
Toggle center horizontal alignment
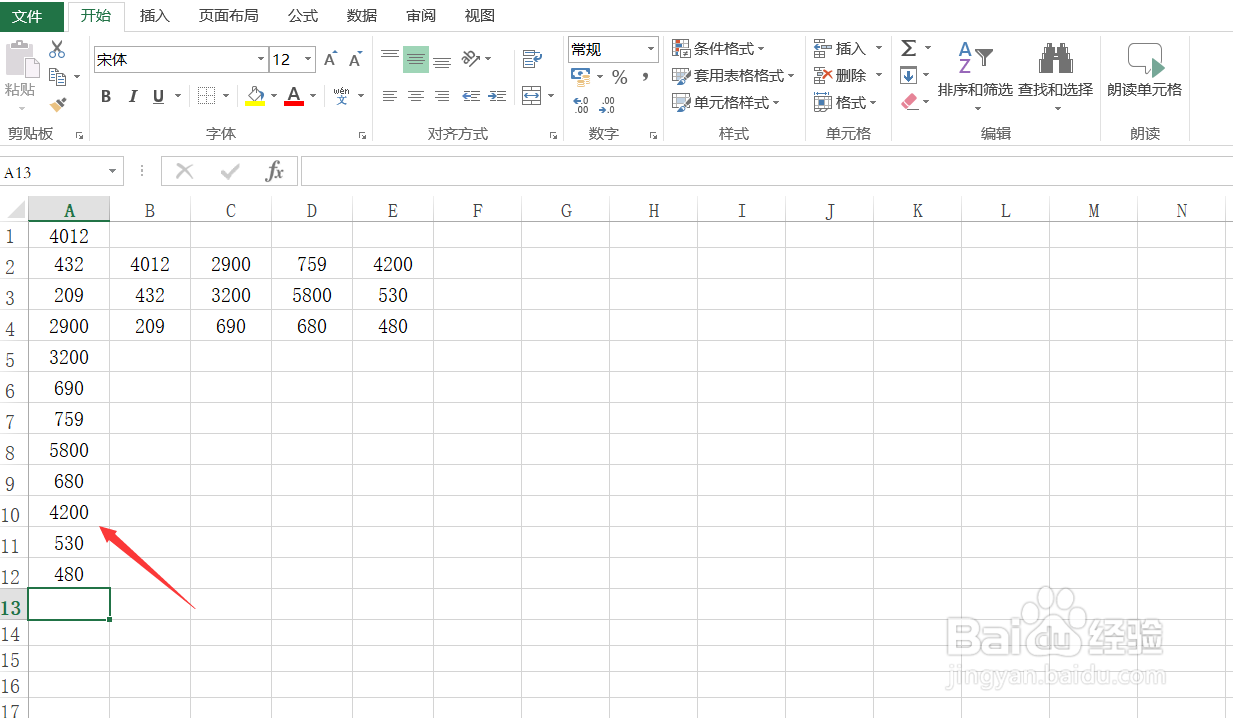416,96
